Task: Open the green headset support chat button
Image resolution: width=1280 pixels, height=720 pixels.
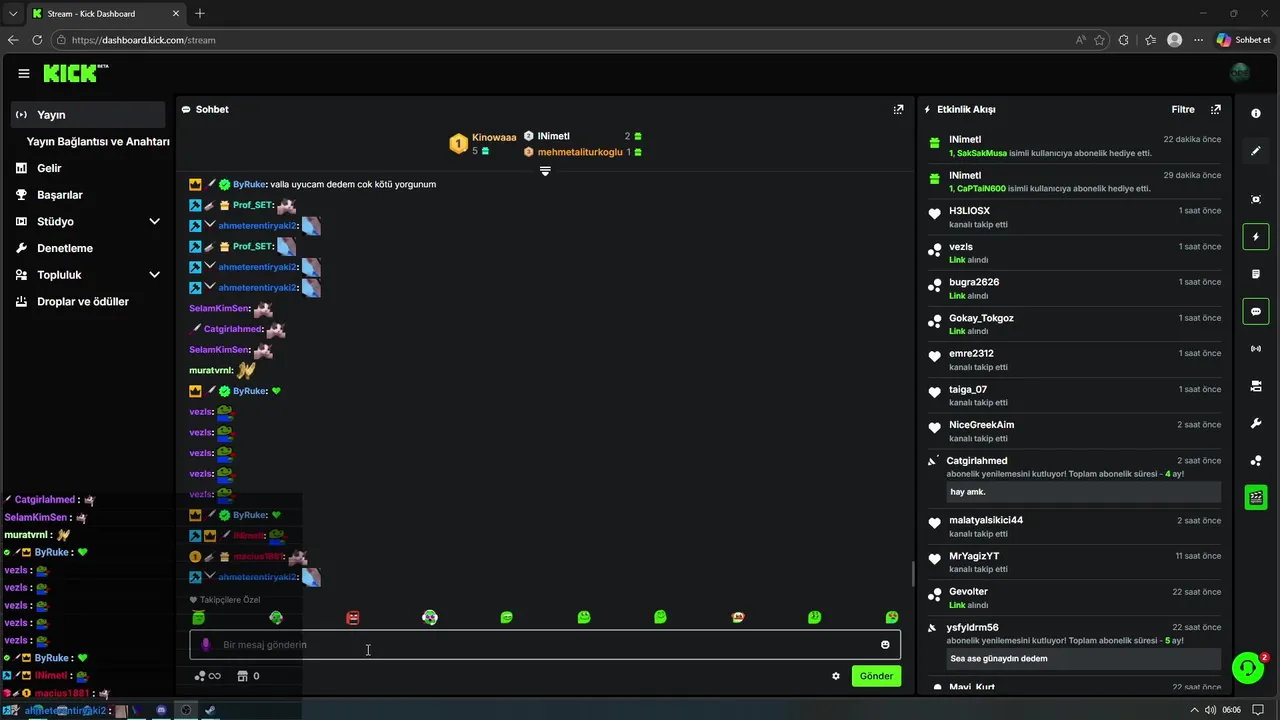Action: [1247, 667]
